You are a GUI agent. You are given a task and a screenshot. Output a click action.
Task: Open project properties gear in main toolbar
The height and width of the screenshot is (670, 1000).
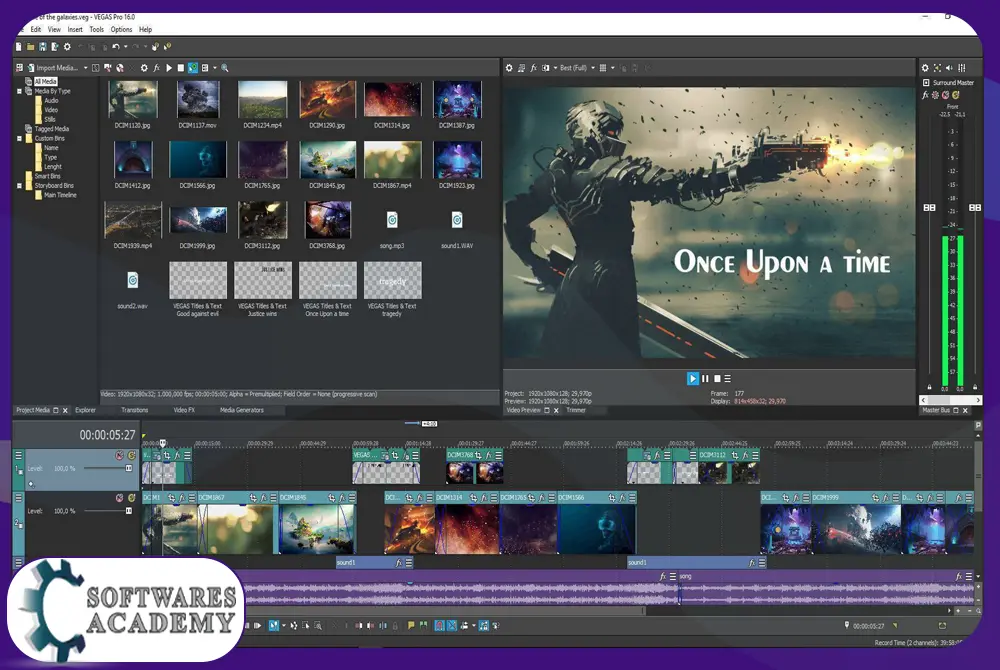point(67,47)
